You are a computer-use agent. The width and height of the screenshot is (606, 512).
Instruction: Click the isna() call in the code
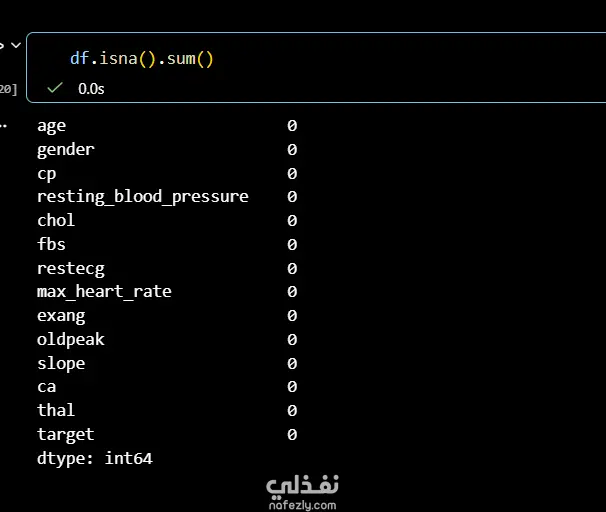coord(128,59)
